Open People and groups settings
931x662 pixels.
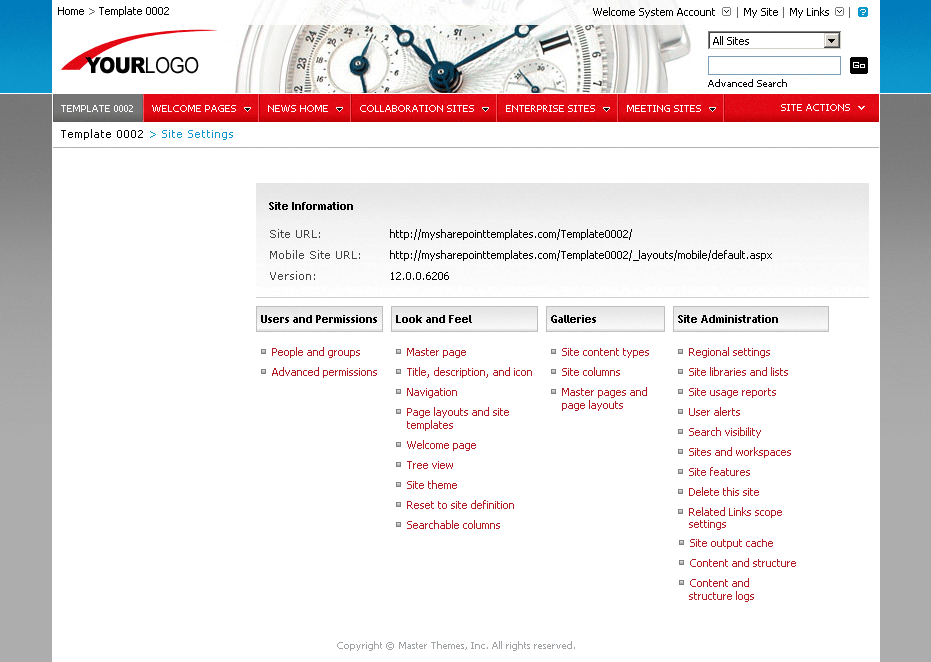(315, 352)
